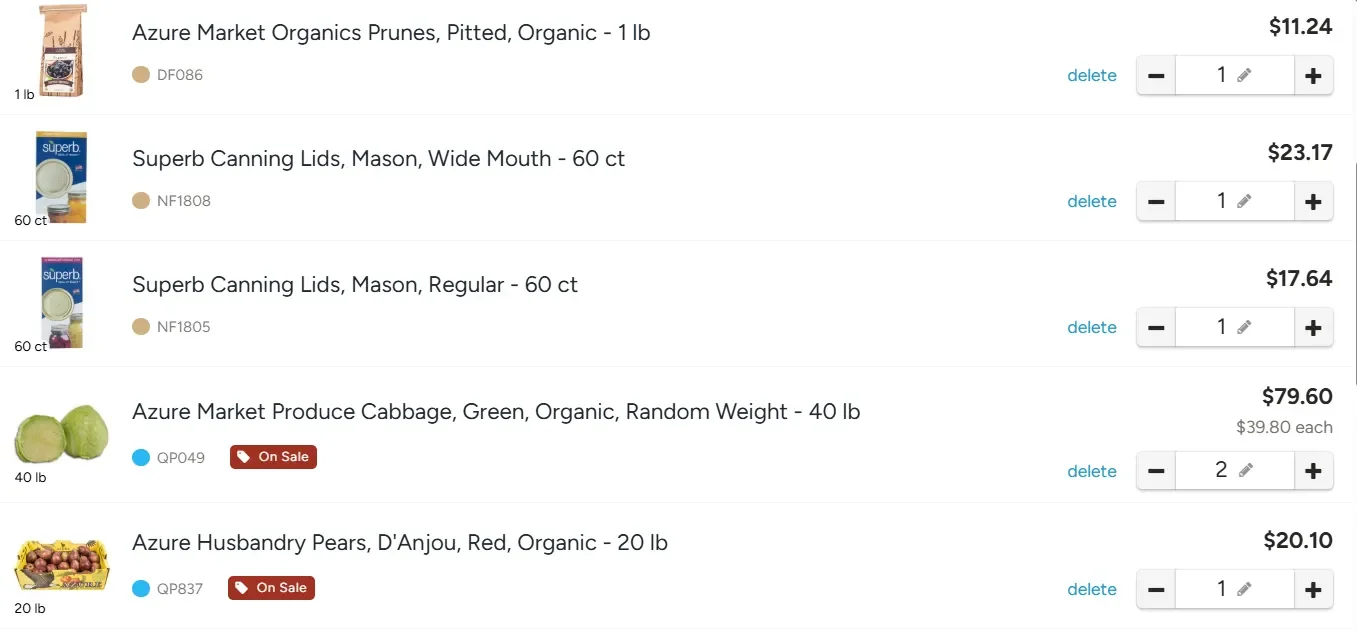1357x633 pixels.
Task: Remove D'Anjou Pears using delete link
Action: click(x=1092, y=589)
